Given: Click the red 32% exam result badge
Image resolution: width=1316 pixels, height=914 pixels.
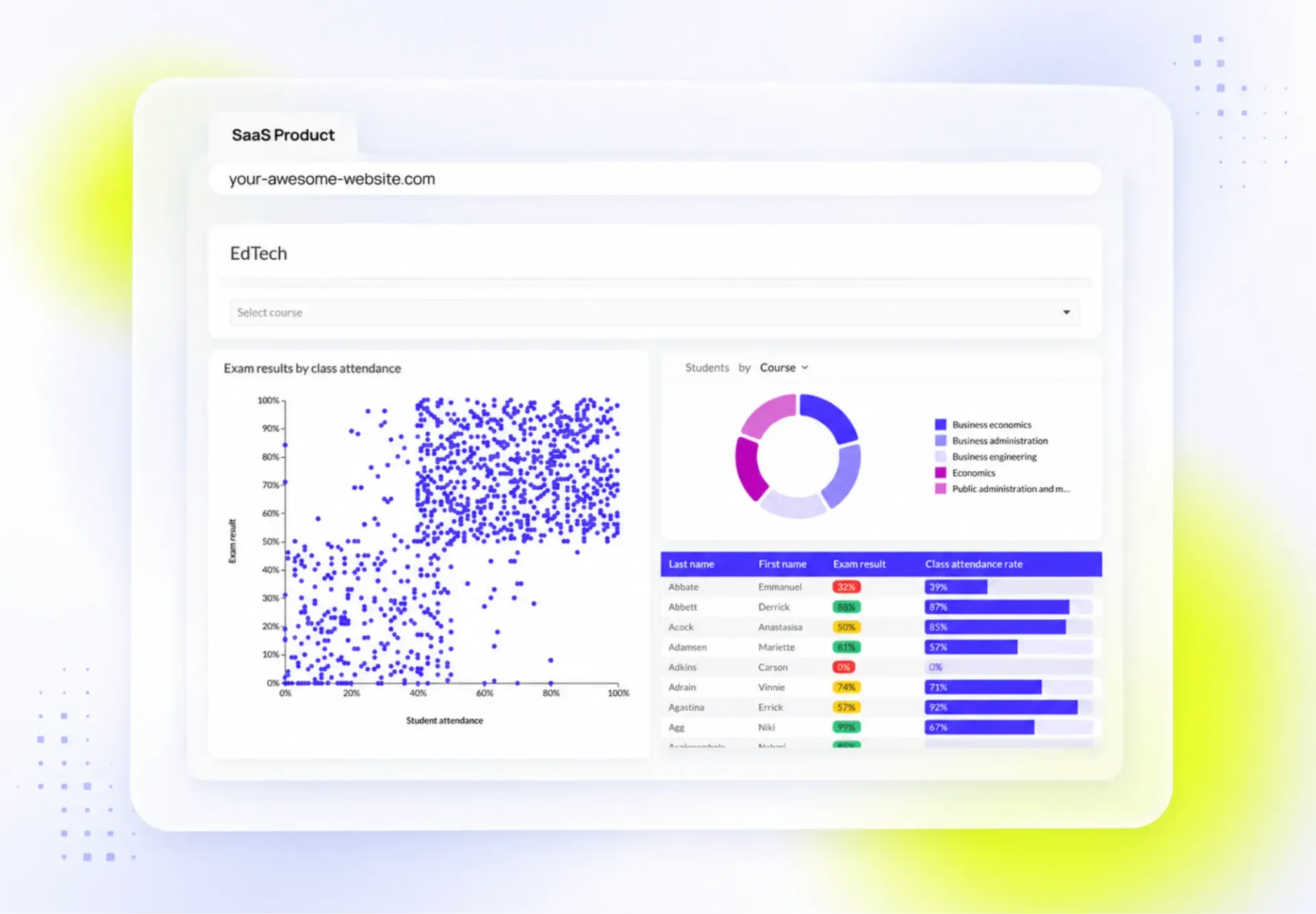Looking at the screenshot, I should pyautogui.click(x=846, y=587).
